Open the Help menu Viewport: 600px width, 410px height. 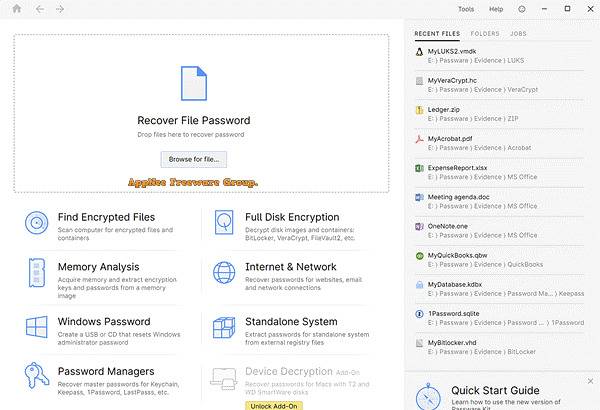click(496, 9)
